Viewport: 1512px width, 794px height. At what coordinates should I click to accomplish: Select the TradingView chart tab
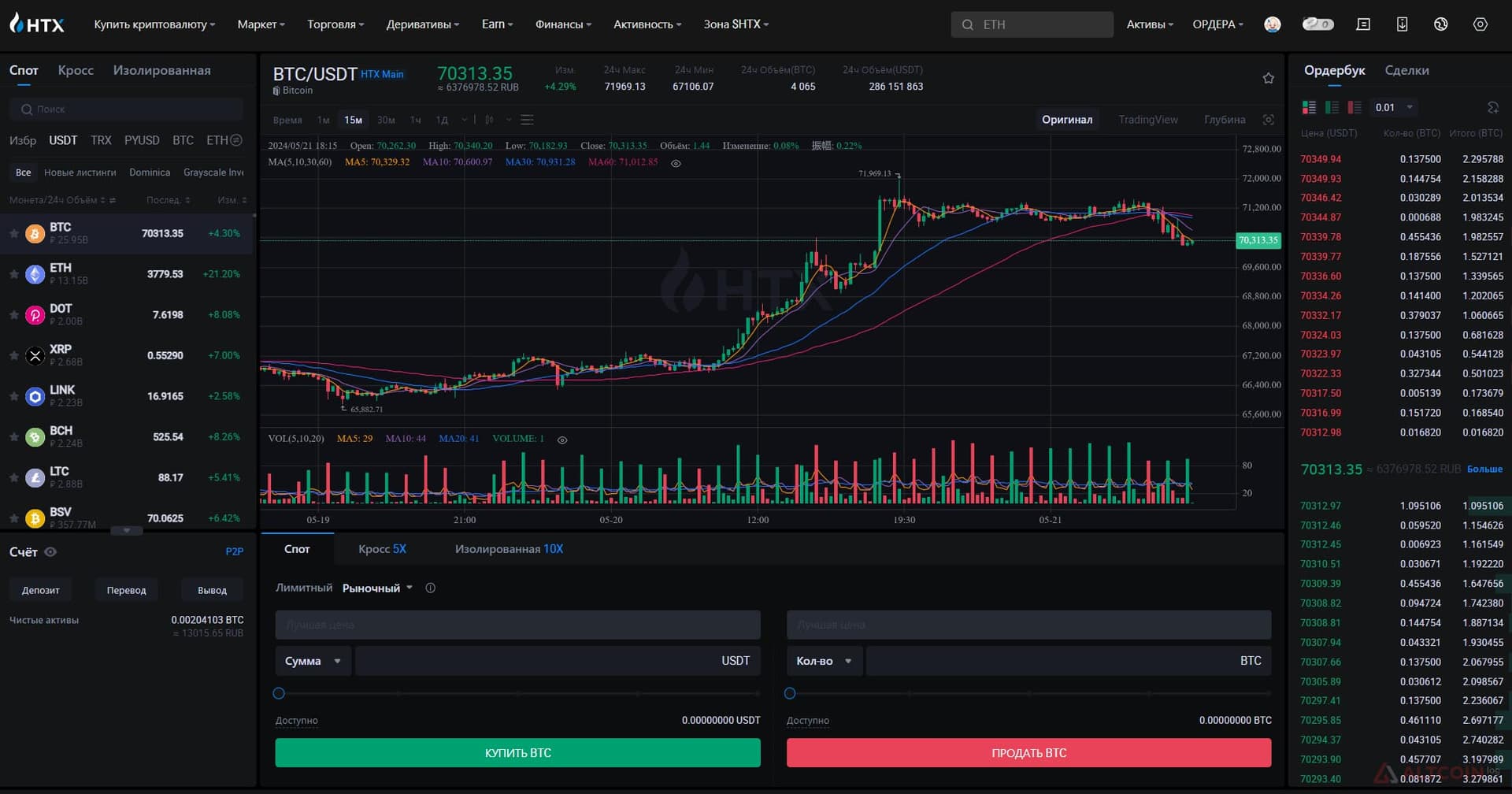[1147, 120]
